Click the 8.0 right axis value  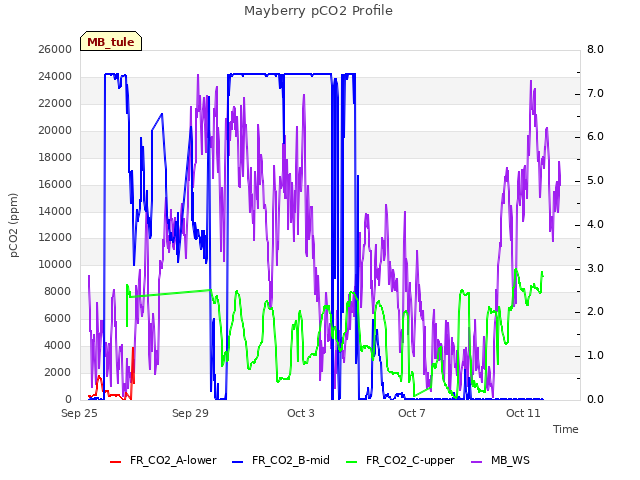595,49
